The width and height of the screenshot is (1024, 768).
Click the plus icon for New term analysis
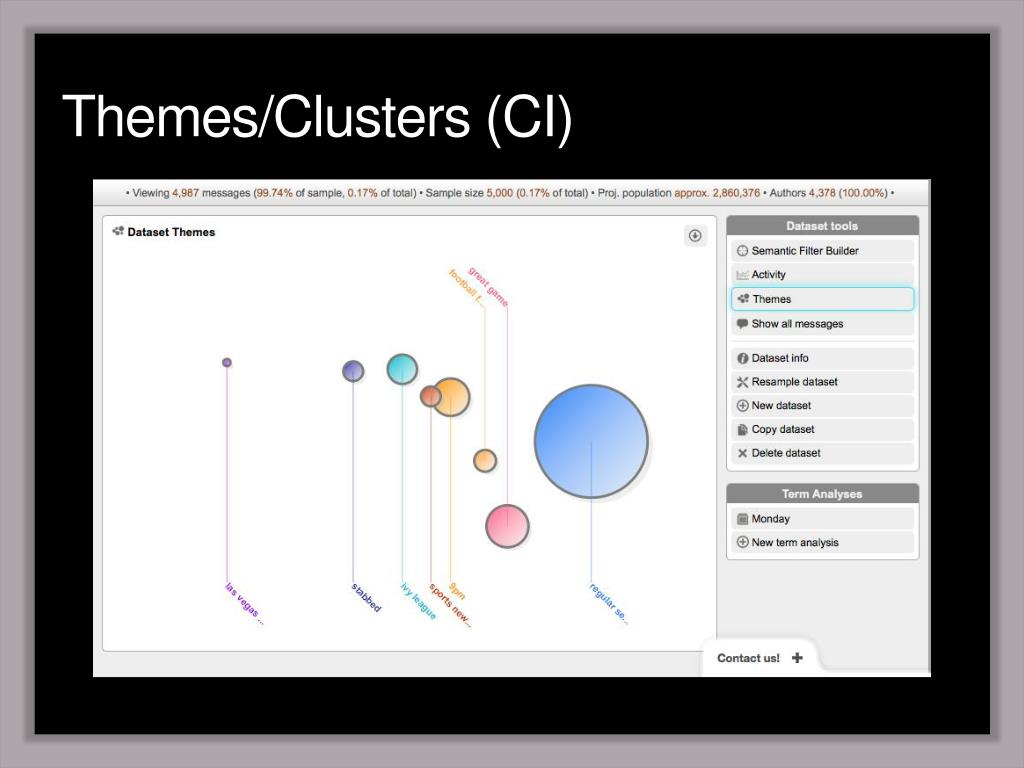(x=742, y=542)
